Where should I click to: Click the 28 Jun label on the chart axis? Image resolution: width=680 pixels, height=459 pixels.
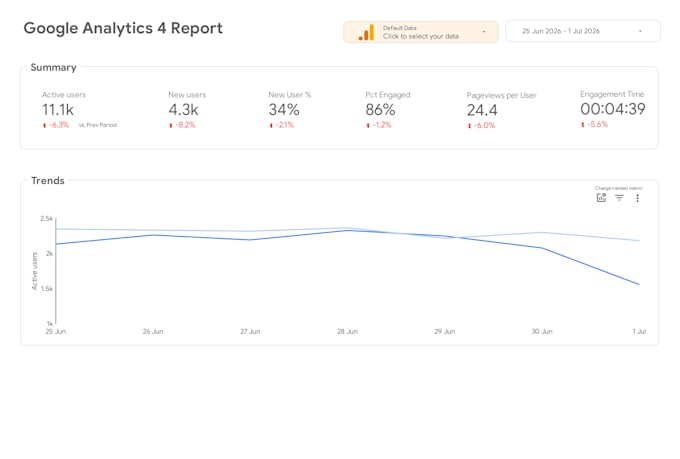(347, 331)
